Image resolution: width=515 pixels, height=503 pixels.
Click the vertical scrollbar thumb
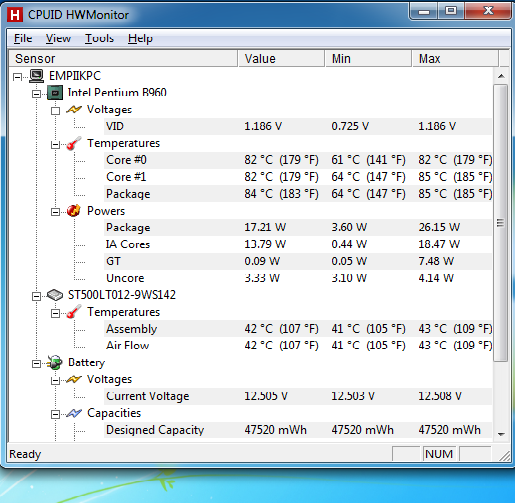point(501,223)
